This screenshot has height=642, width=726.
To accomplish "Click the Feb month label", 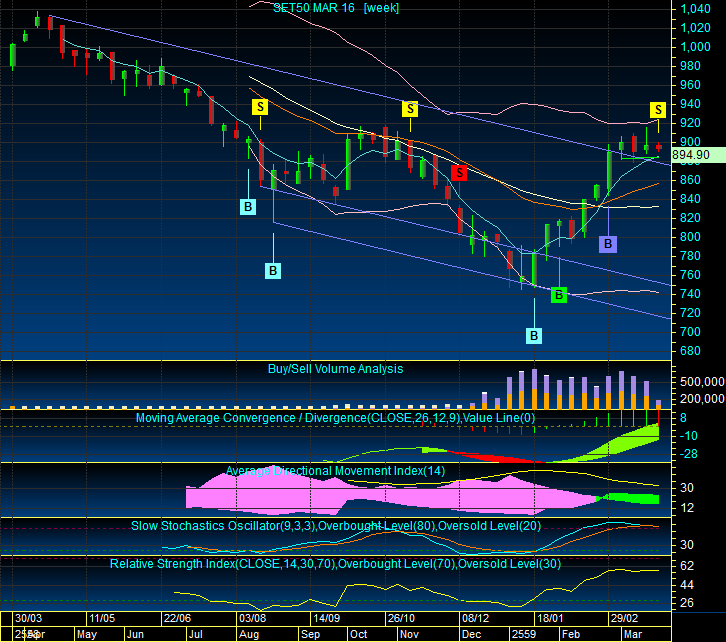I will point(571,634).
